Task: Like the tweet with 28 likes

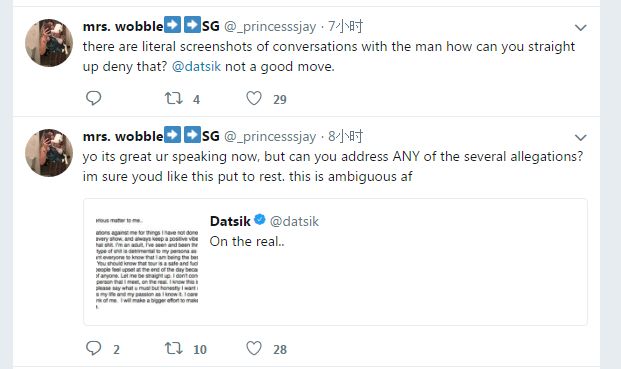Action: (x=254, y=348)
